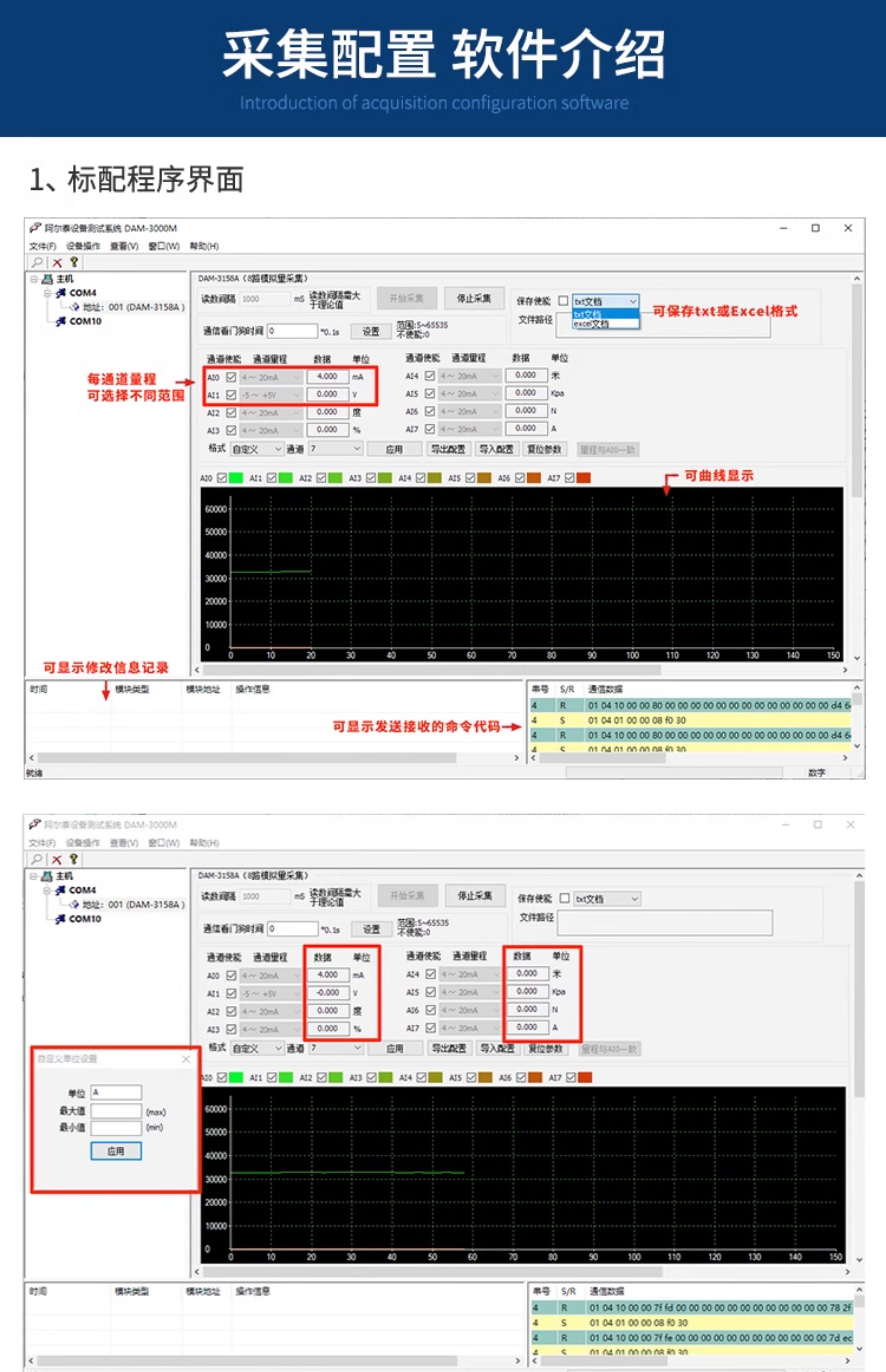This screenshot has height=1372, width=886.
Task: Select the COM4 port icon in the upper window tree
Action: 60,293
